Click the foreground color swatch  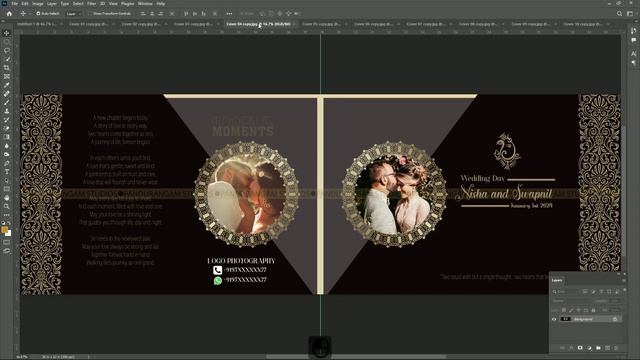point(5,230)
